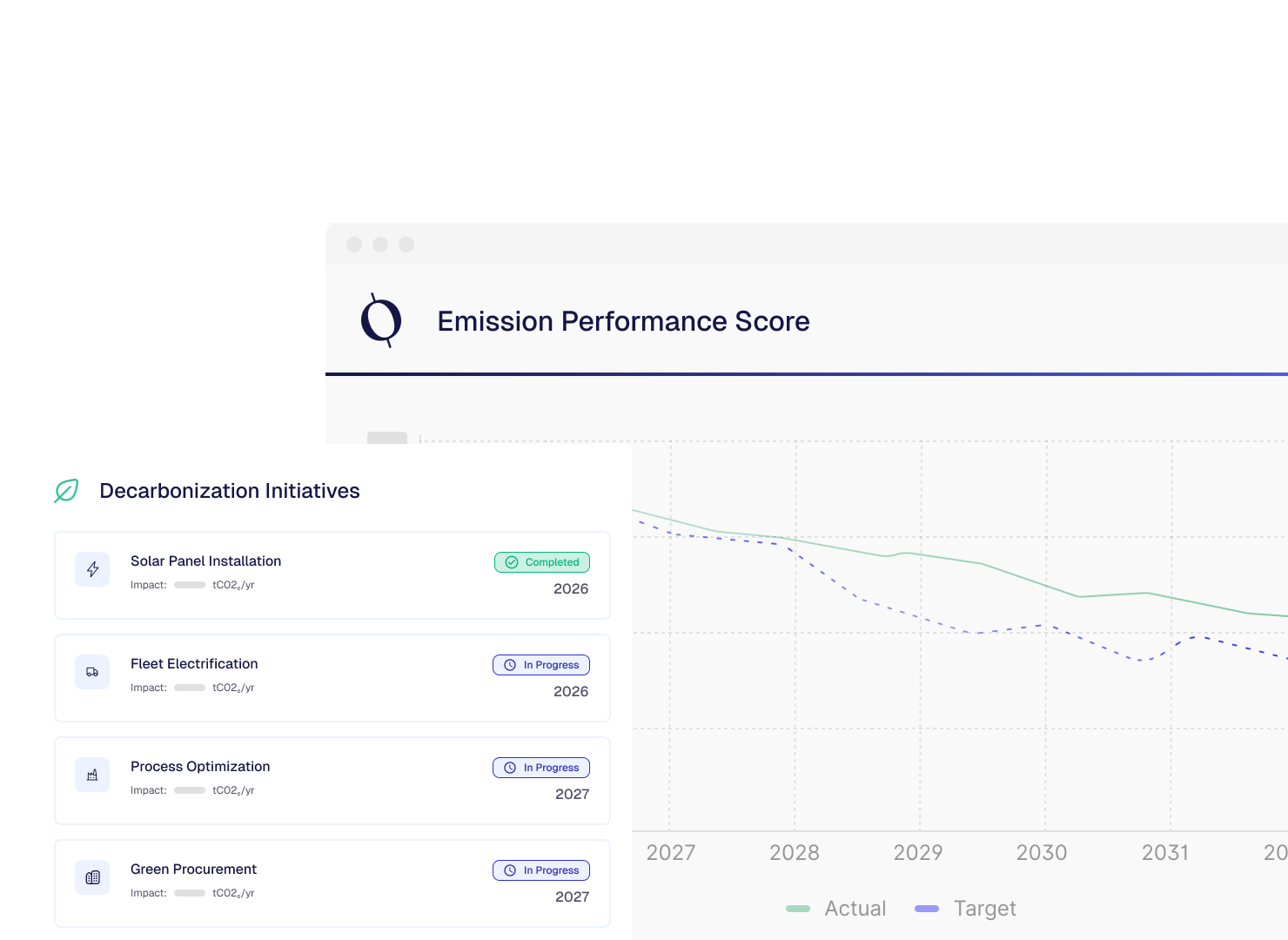This screenshot has height=940, width=1288.
Task: Toggle the Actual series in the chart legend
Action: click(835, 908)
